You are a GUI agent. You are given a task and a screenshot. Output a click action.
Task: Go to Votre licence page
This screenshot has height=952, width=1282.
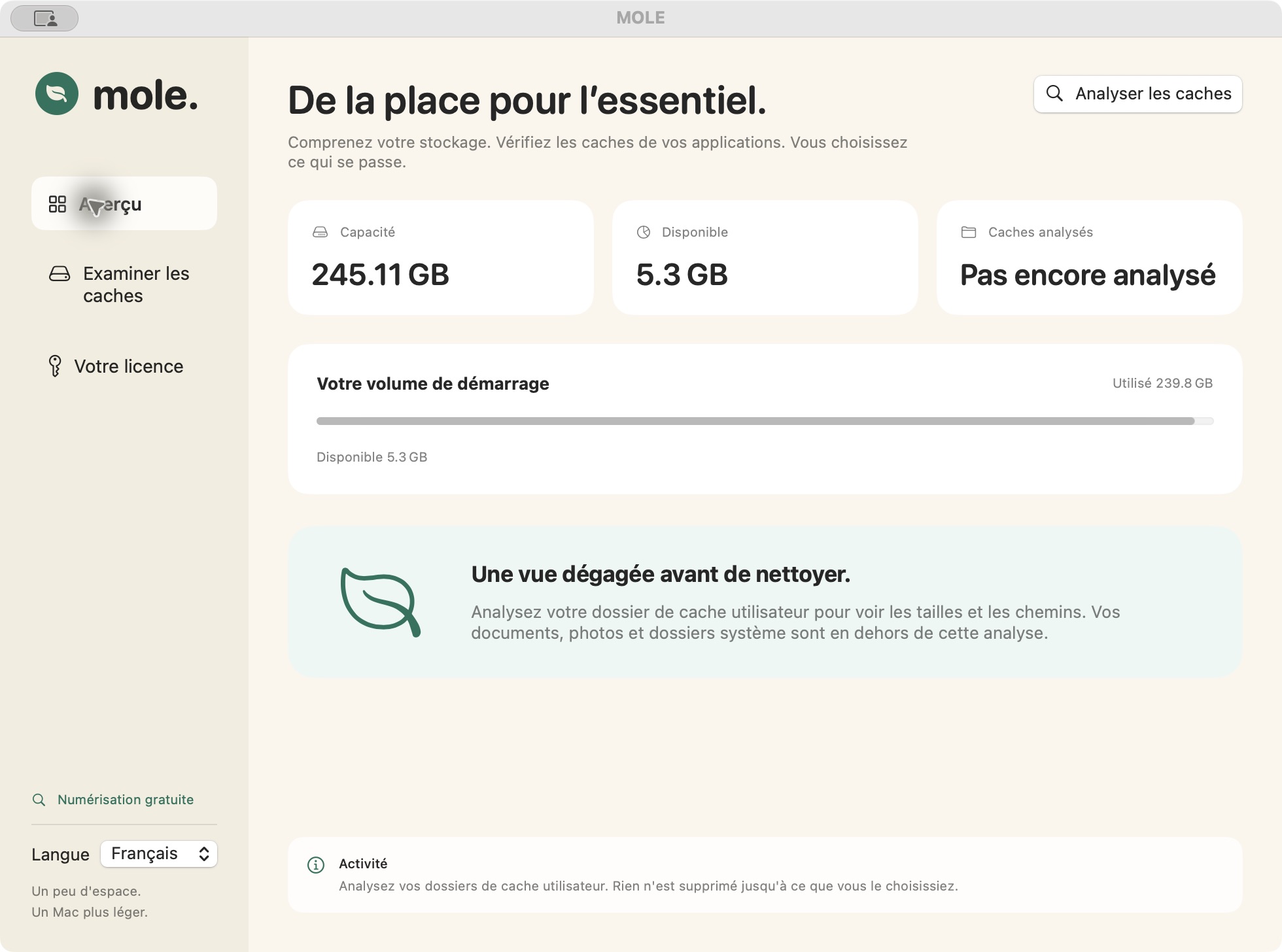124,366
